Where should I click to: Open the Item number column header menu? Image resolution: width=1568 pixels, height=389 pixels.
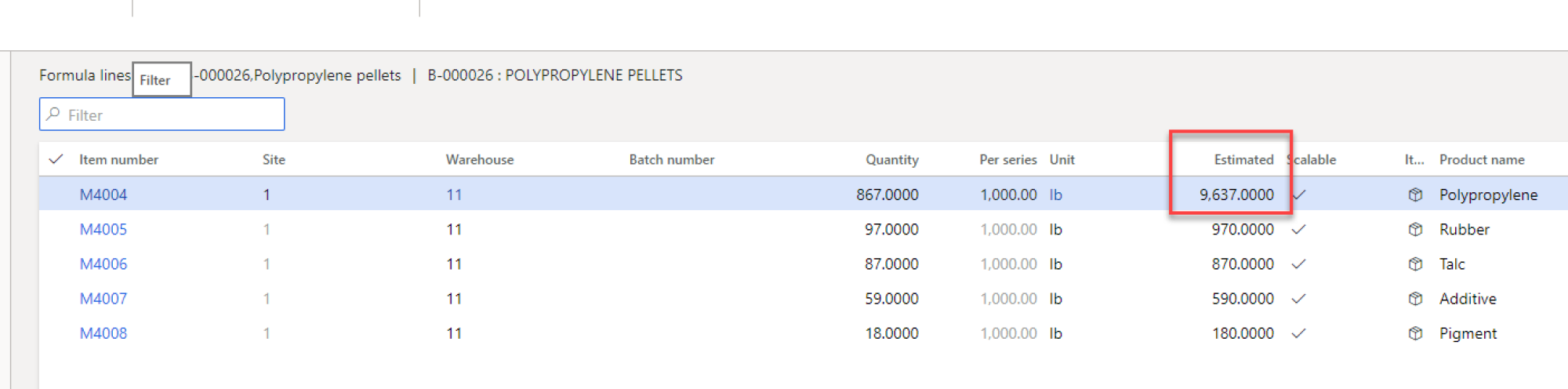[118, 159]
